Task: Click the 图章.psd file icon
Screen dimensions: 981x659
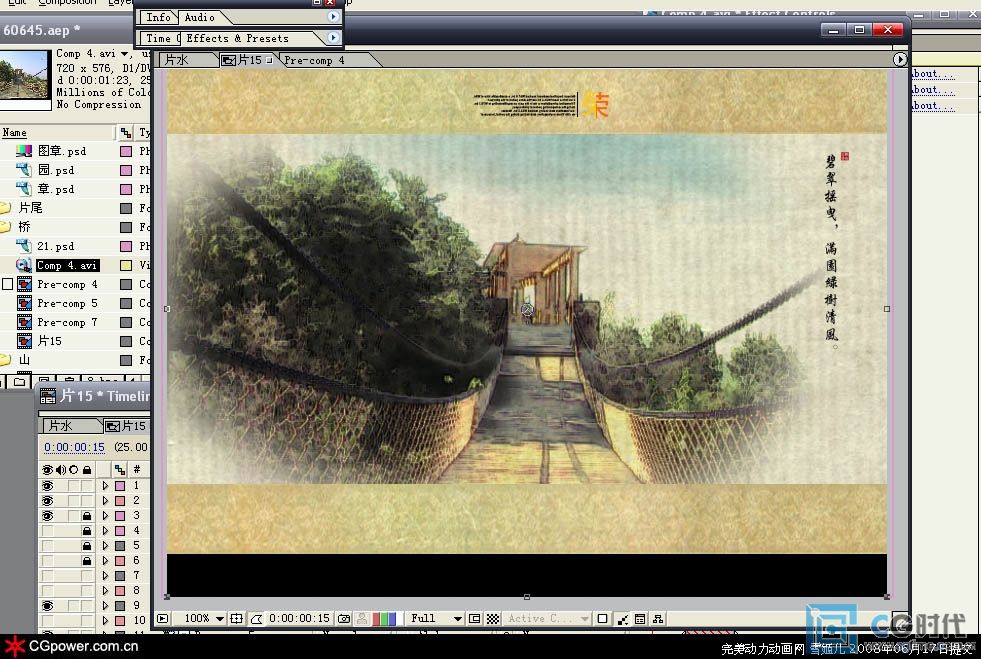Action: click(x=24, y=151)
